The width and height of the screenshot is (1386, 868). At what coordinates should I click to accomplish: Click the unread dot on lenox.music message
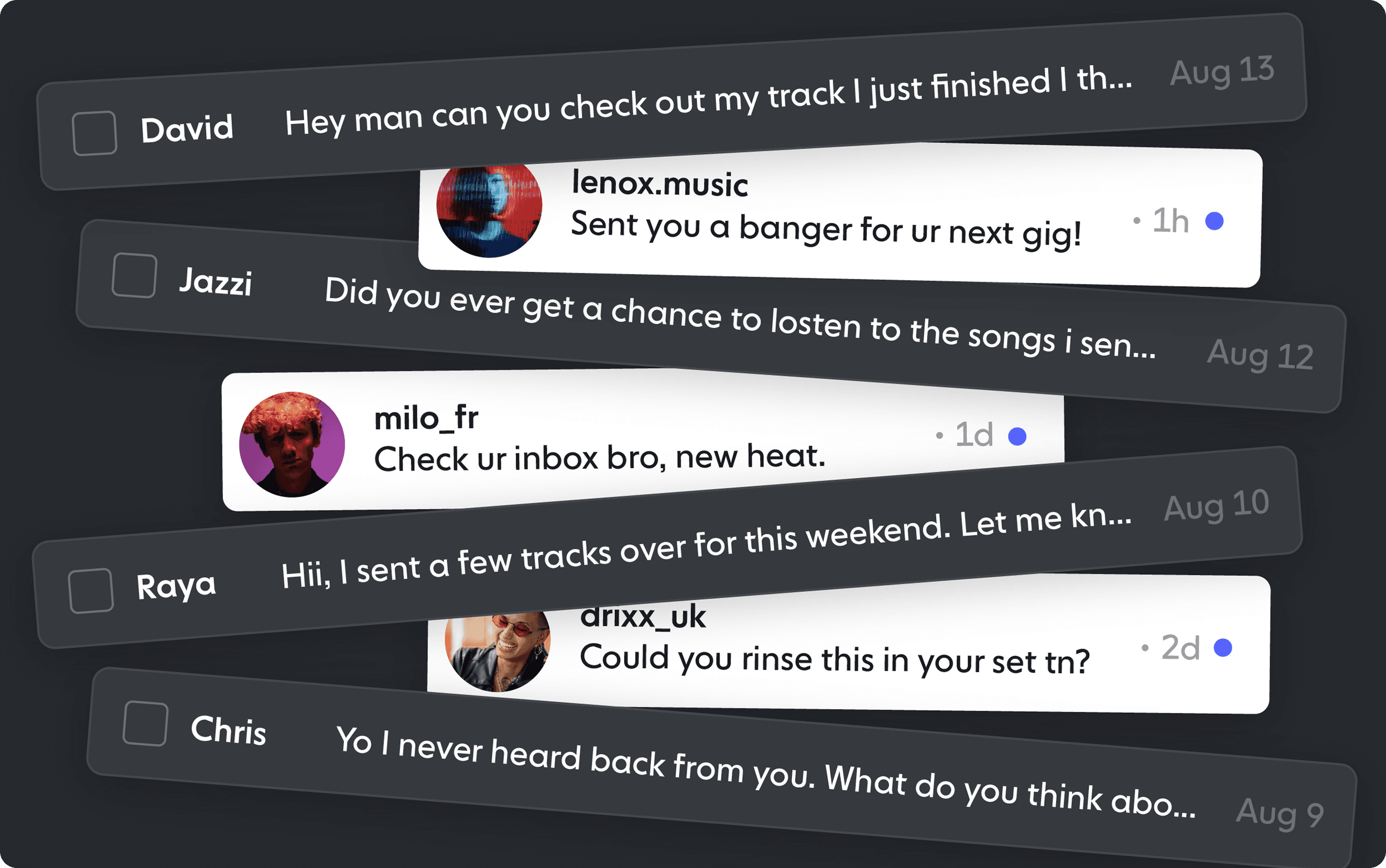click(1214, 221)
